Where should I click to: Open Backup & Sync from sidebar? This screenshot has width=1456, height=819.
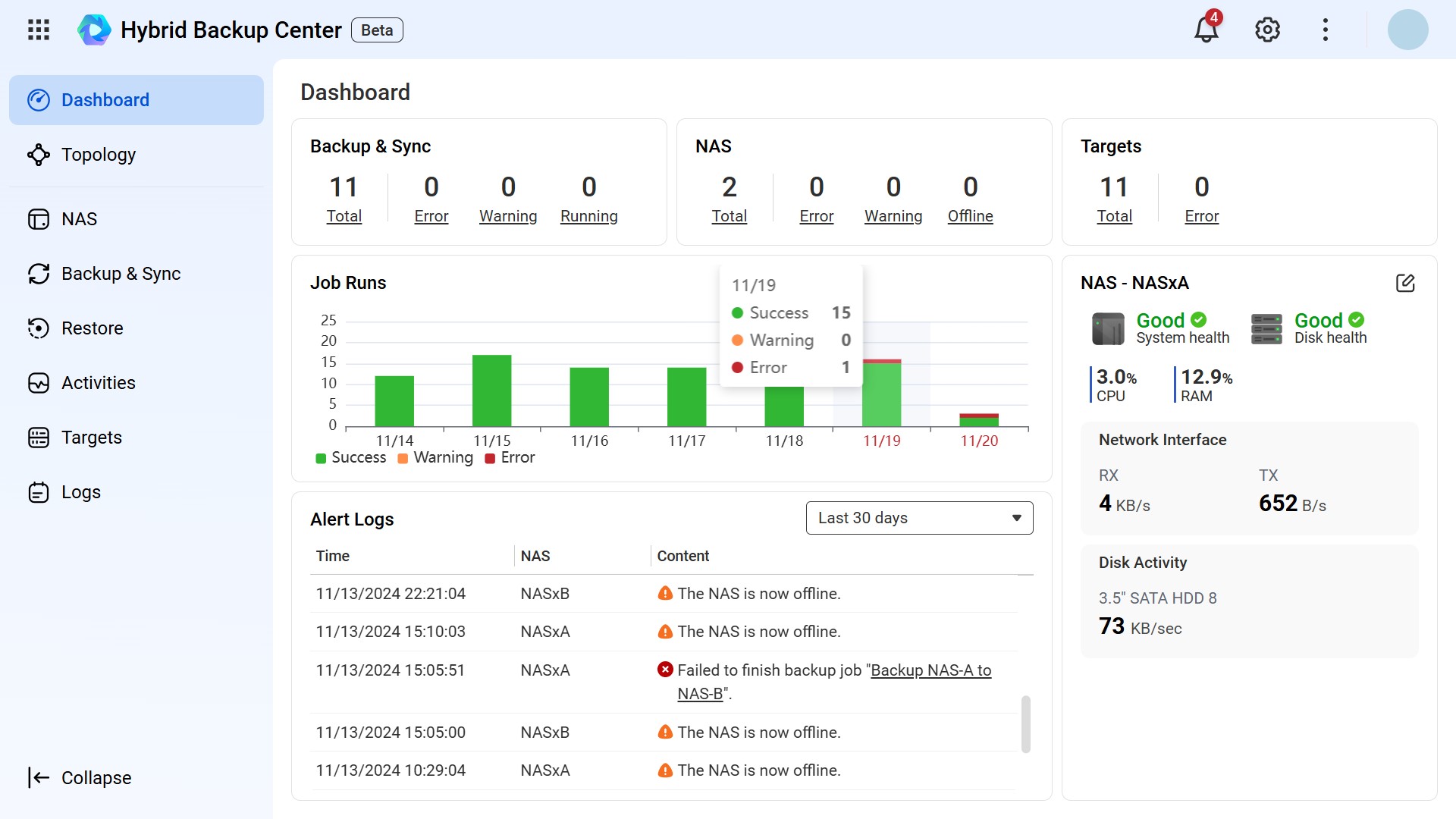(x=136, y=274)
